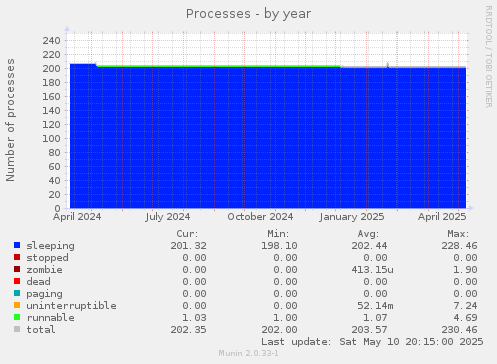
Task: Click the blue sleeping area in graph
Action: pos(267,137)
